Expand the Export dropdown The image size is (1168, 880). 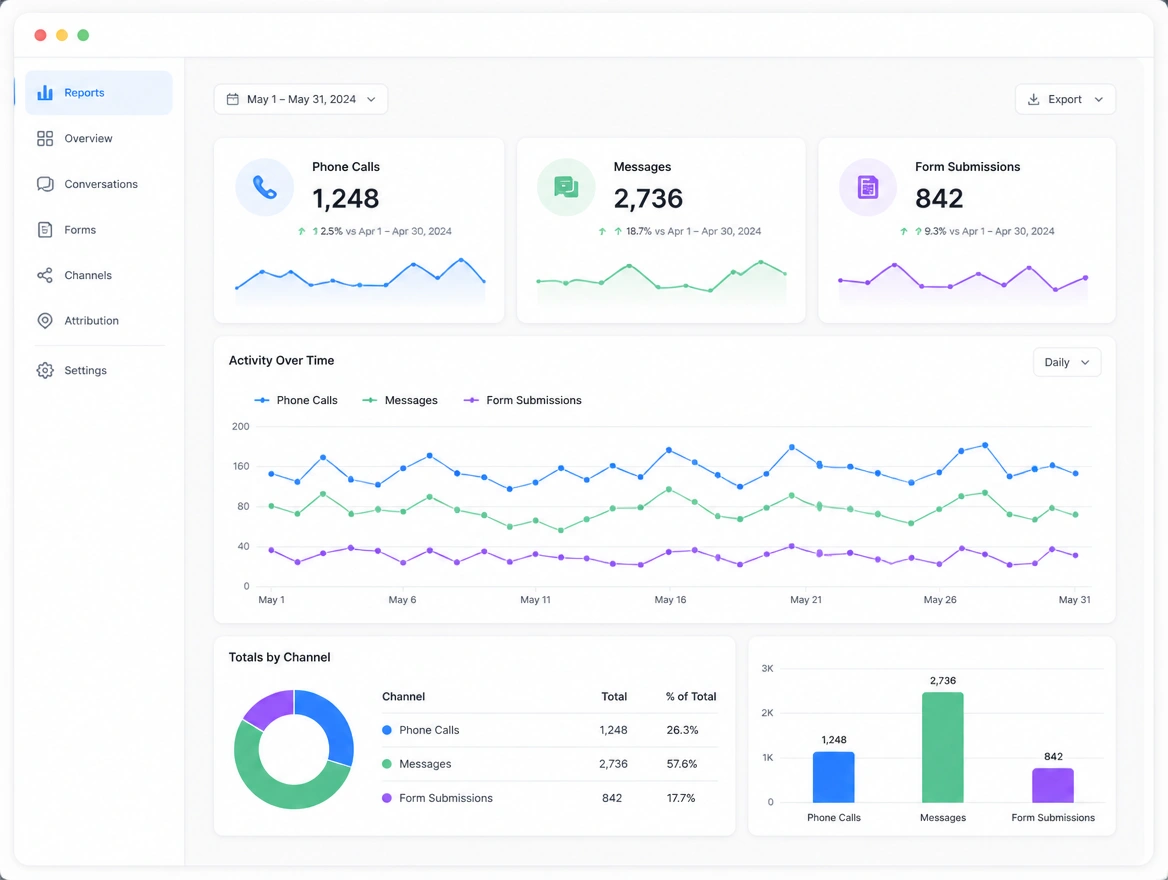point(1065,99)
